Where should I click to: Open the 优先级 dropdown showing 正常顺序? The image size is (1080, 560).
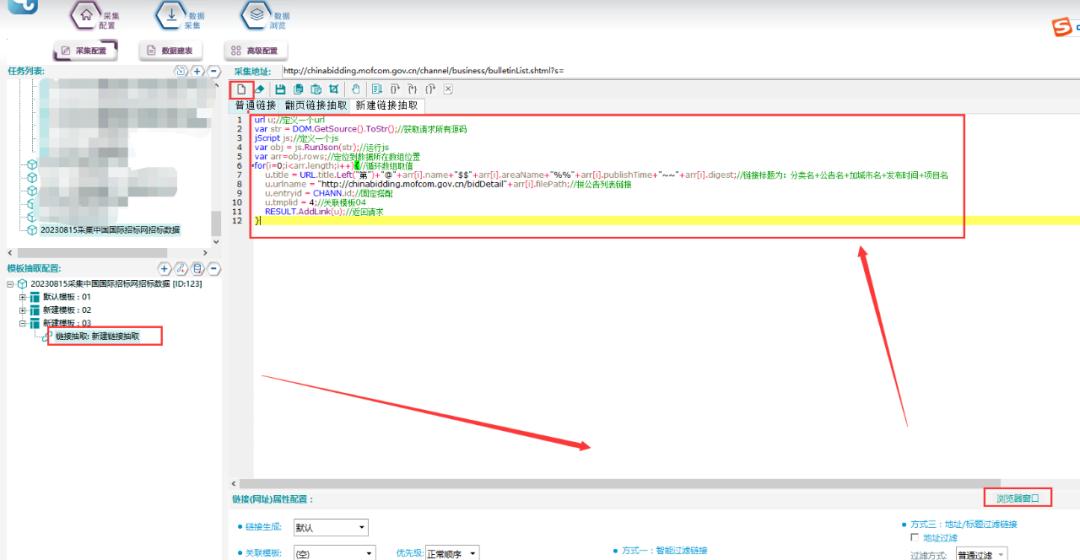click(x=452, y=553)
